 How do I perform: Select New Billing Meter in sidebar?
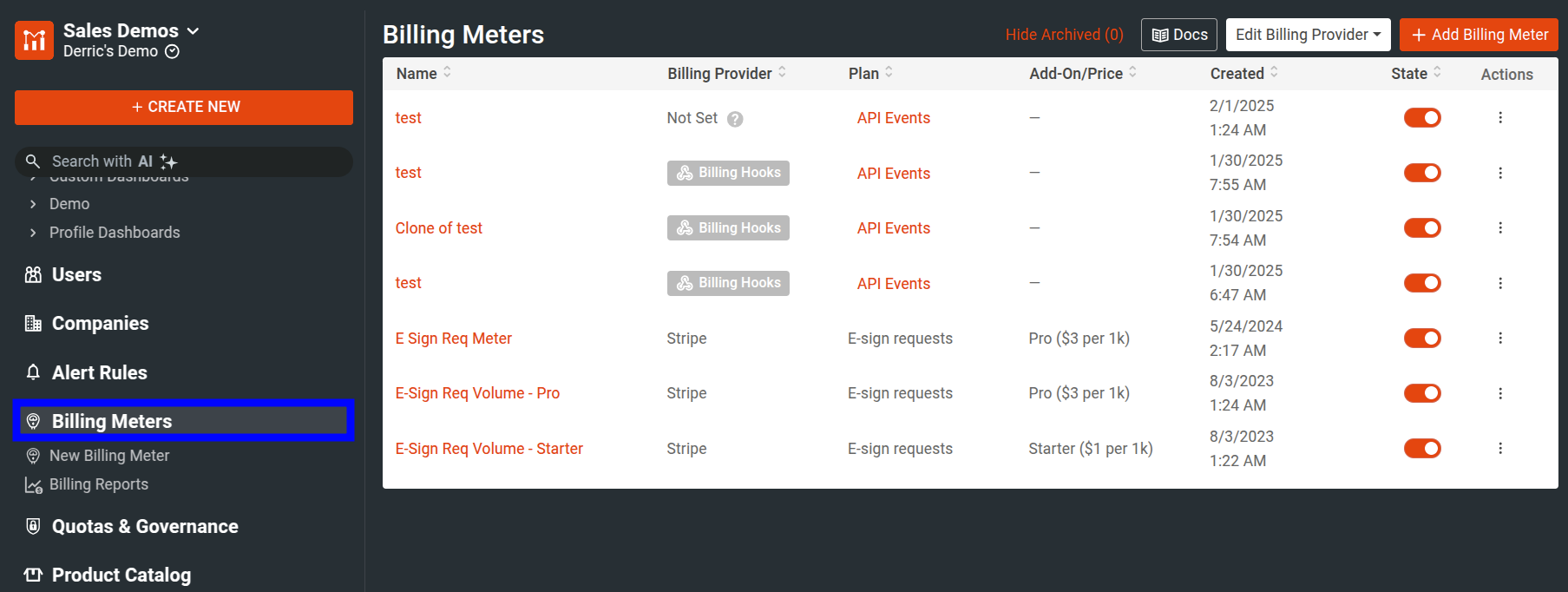[x=109, y=455]
